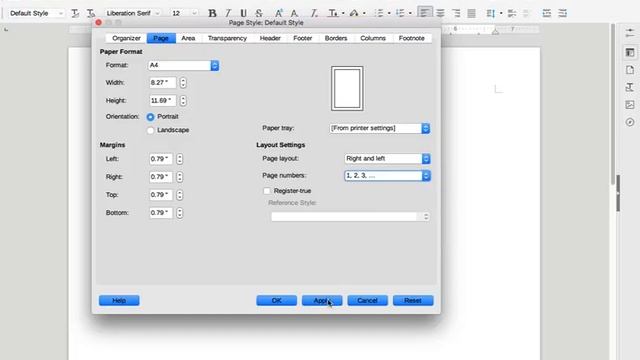
Task: Open the Paper tray dropdown
Action: 380,128
